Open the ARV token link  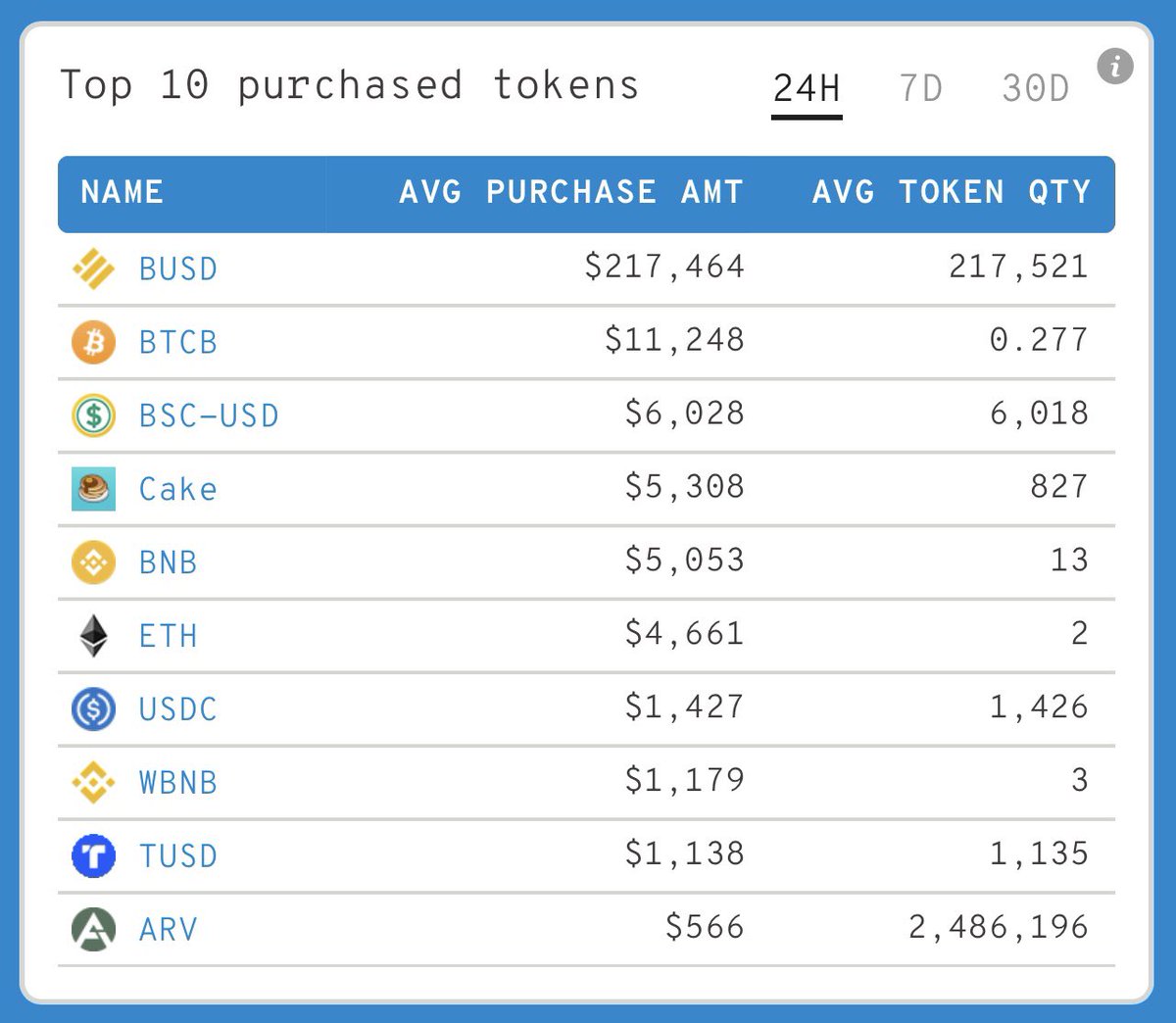pyautogui.click(x=168, y=930)
